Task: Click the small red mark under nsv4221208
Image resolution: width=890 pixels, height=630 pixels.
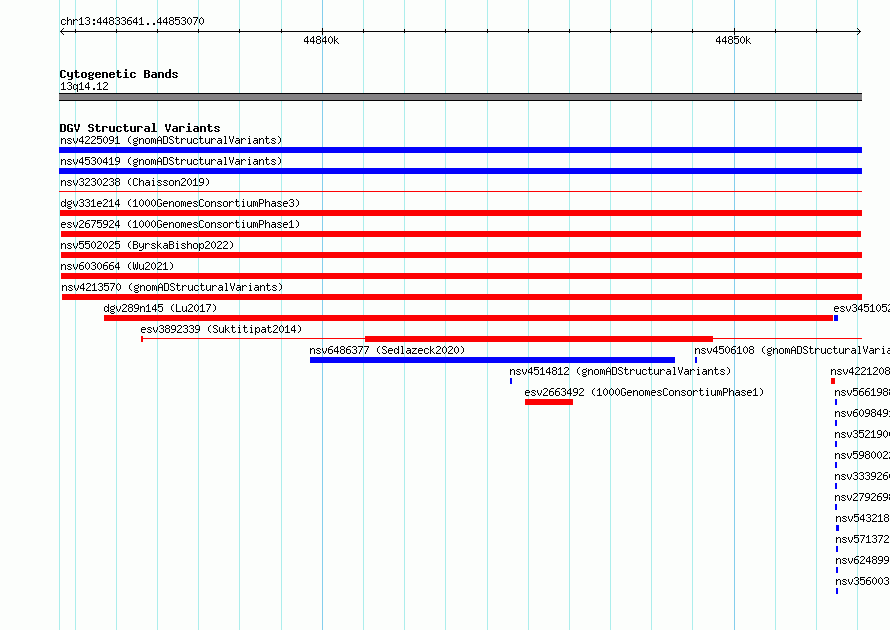Action: point(833,381)
